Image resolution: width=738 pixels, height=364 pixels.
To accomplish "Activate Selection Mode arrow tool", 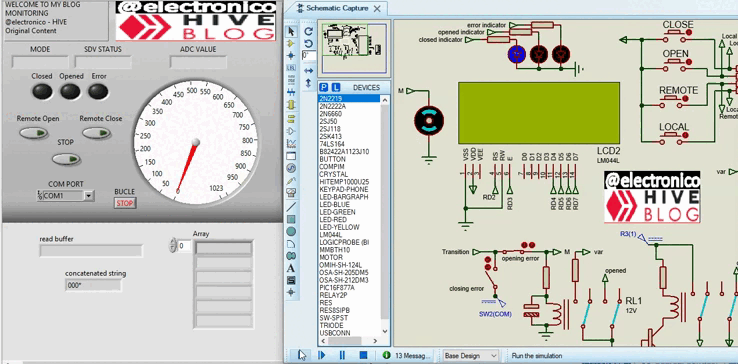I will (291, 32).
